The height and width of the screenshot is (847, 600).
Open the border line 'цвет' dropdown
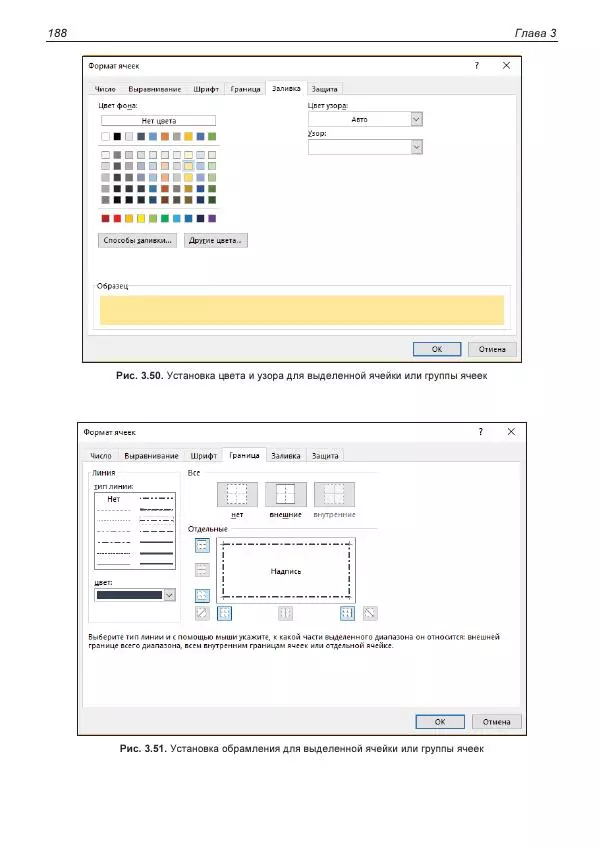point(169,594)
